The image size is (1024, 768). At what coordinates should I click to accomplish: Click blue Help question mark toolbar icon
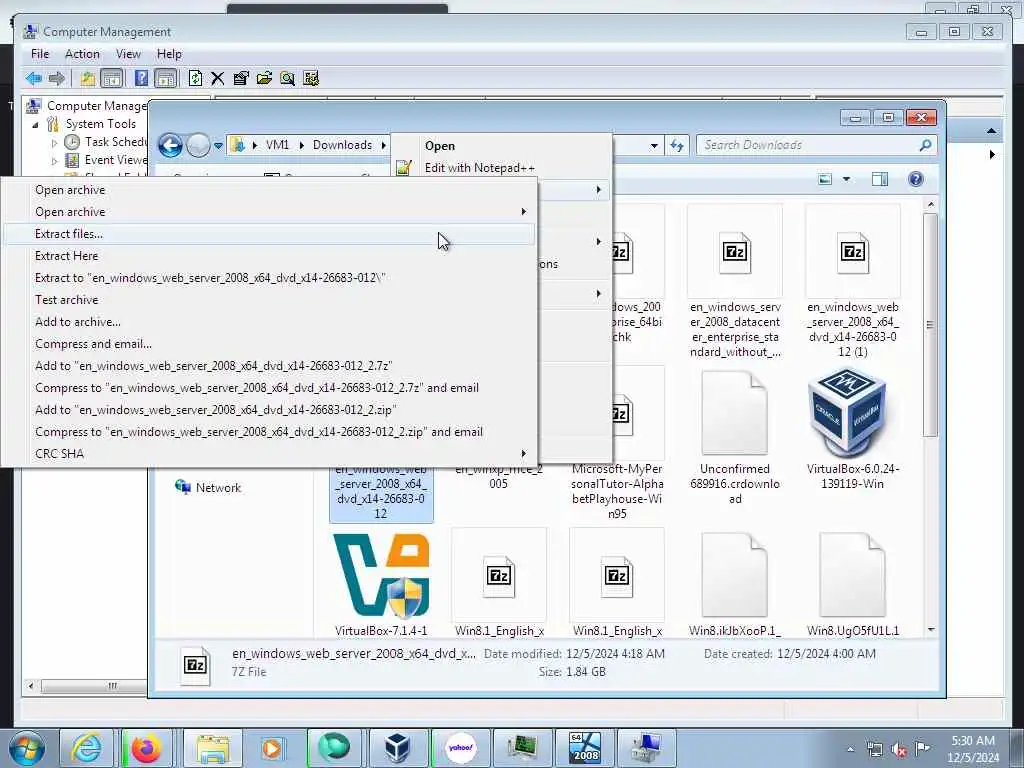(x=141, y=78)
